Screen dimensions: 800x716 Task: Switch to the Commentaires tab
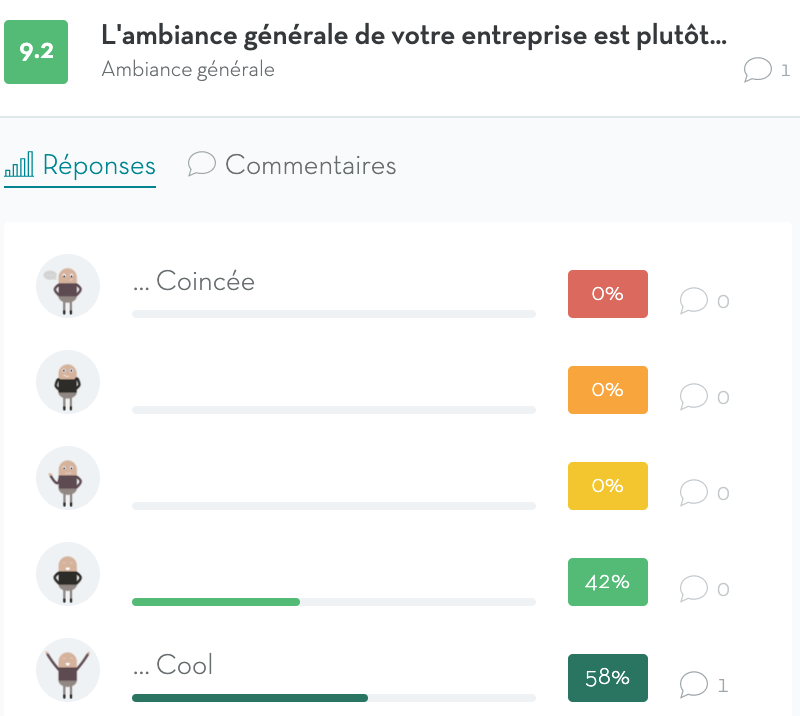point(292,165)
